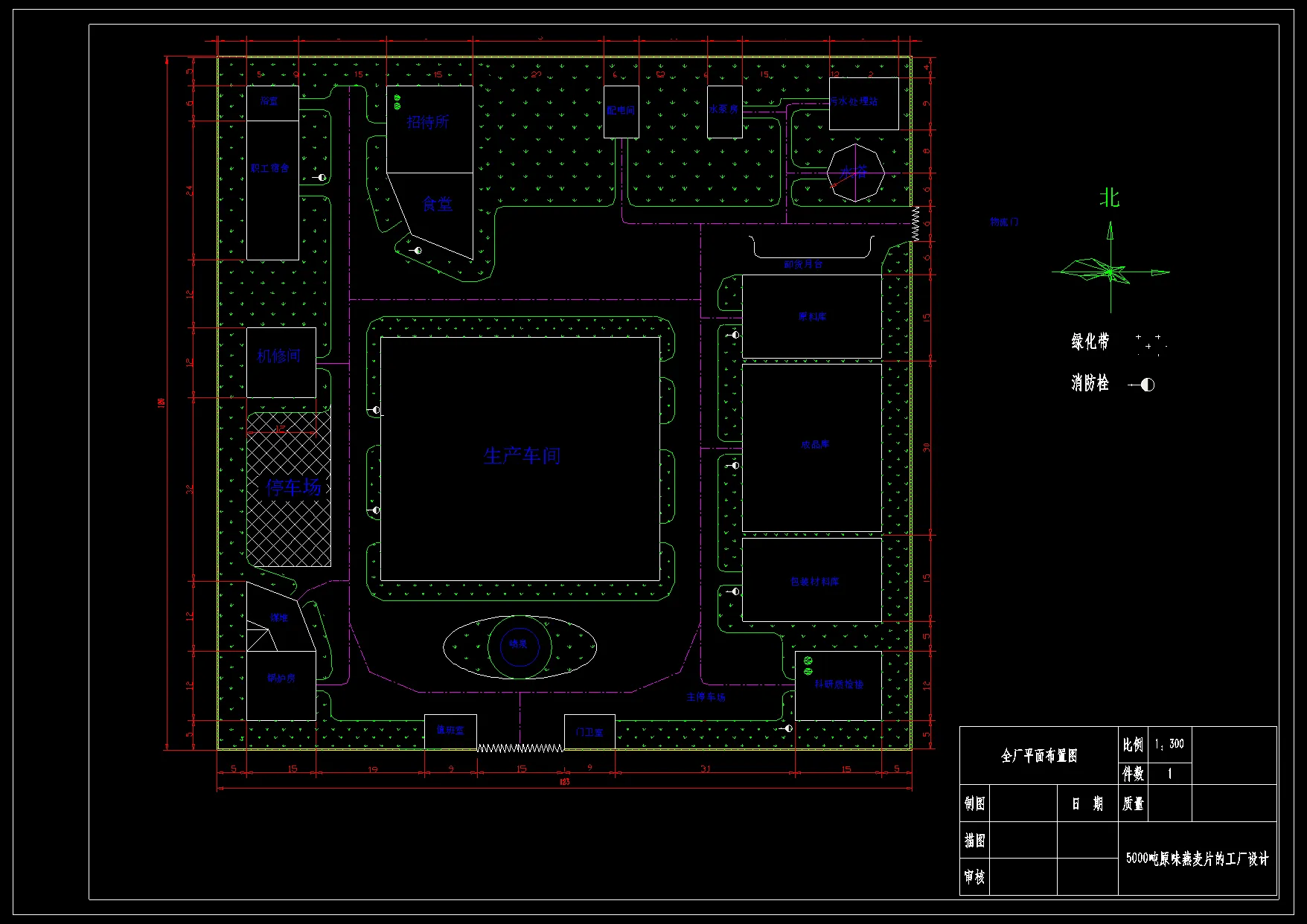Click the 5000吨原味燕麦片的工厂设计 text

pos(1197,859)
